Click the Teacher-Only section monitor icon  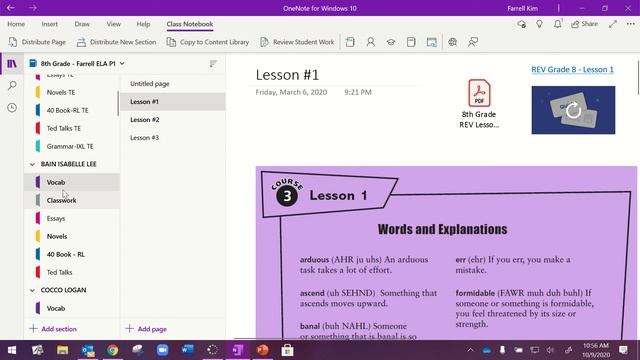431,42
